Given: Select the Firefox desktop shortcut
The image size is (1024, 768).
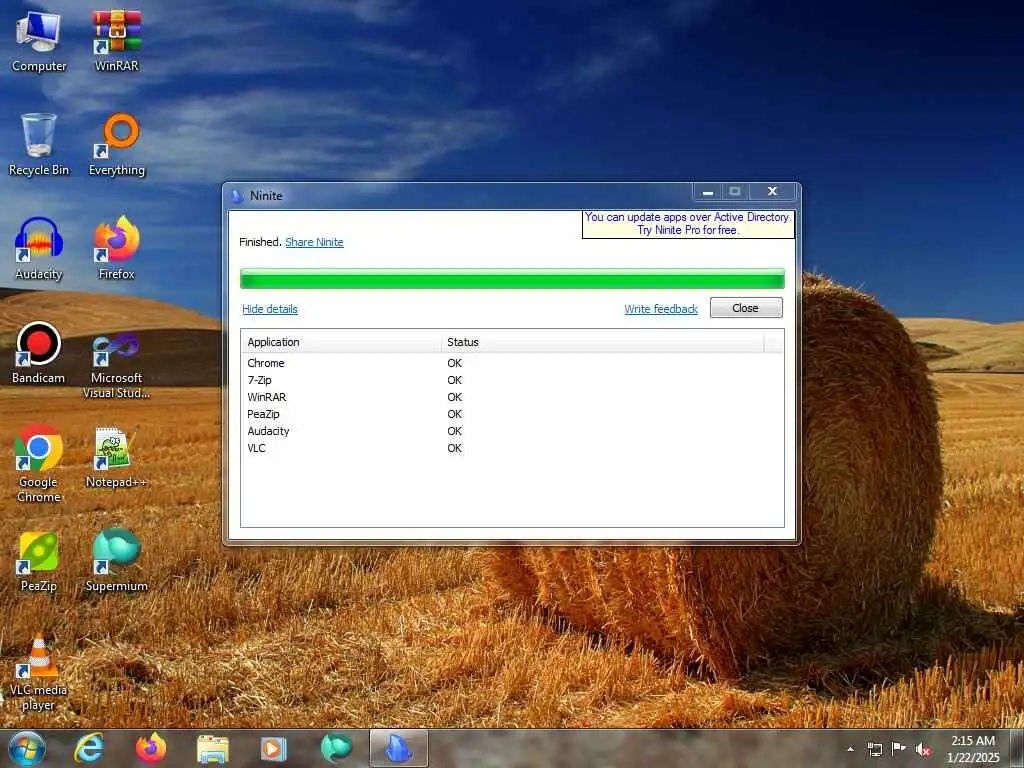Looking at the screenshot, I should (x=117, y=249).
